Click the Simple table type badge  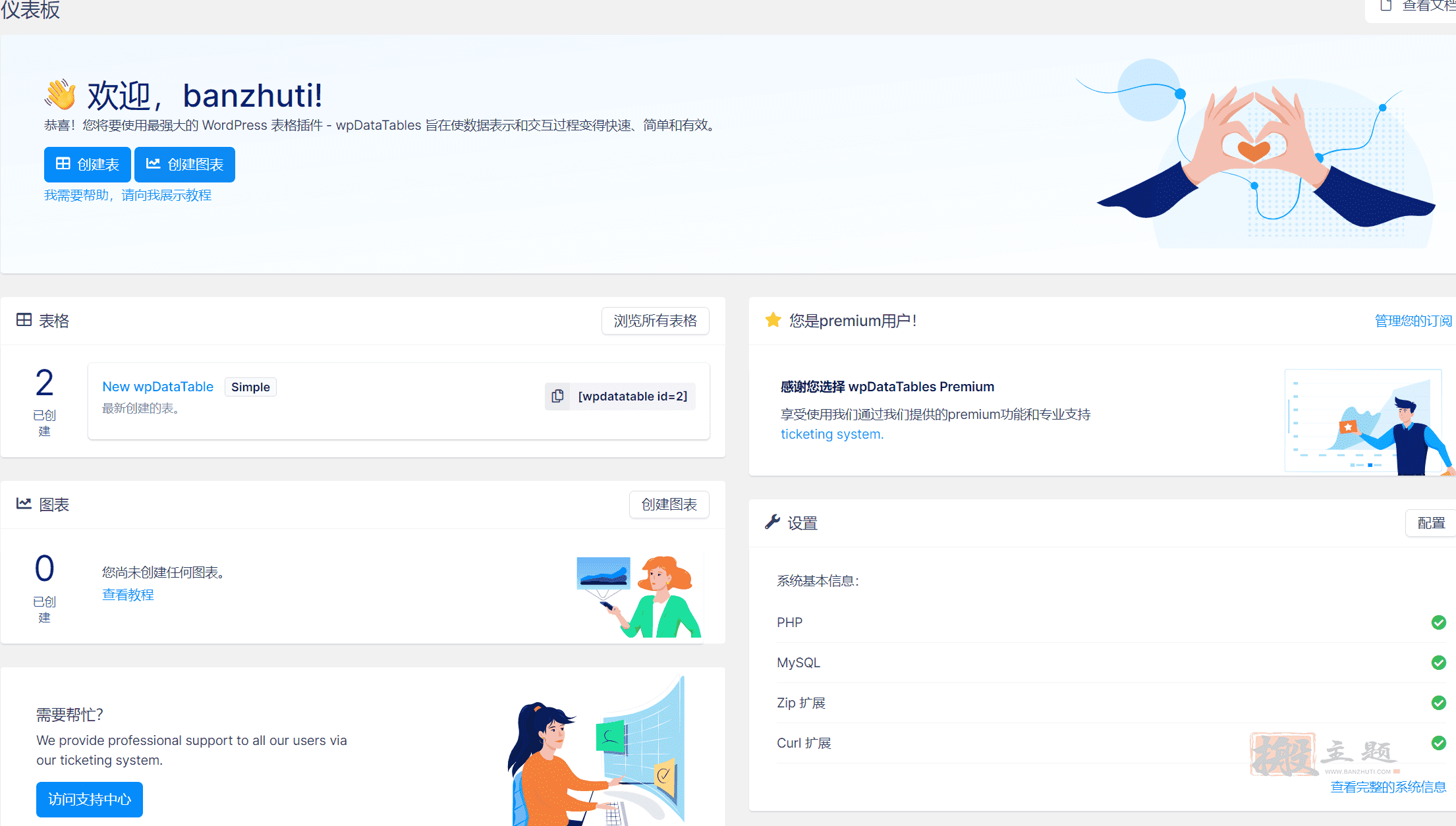(x=250, y=387)
